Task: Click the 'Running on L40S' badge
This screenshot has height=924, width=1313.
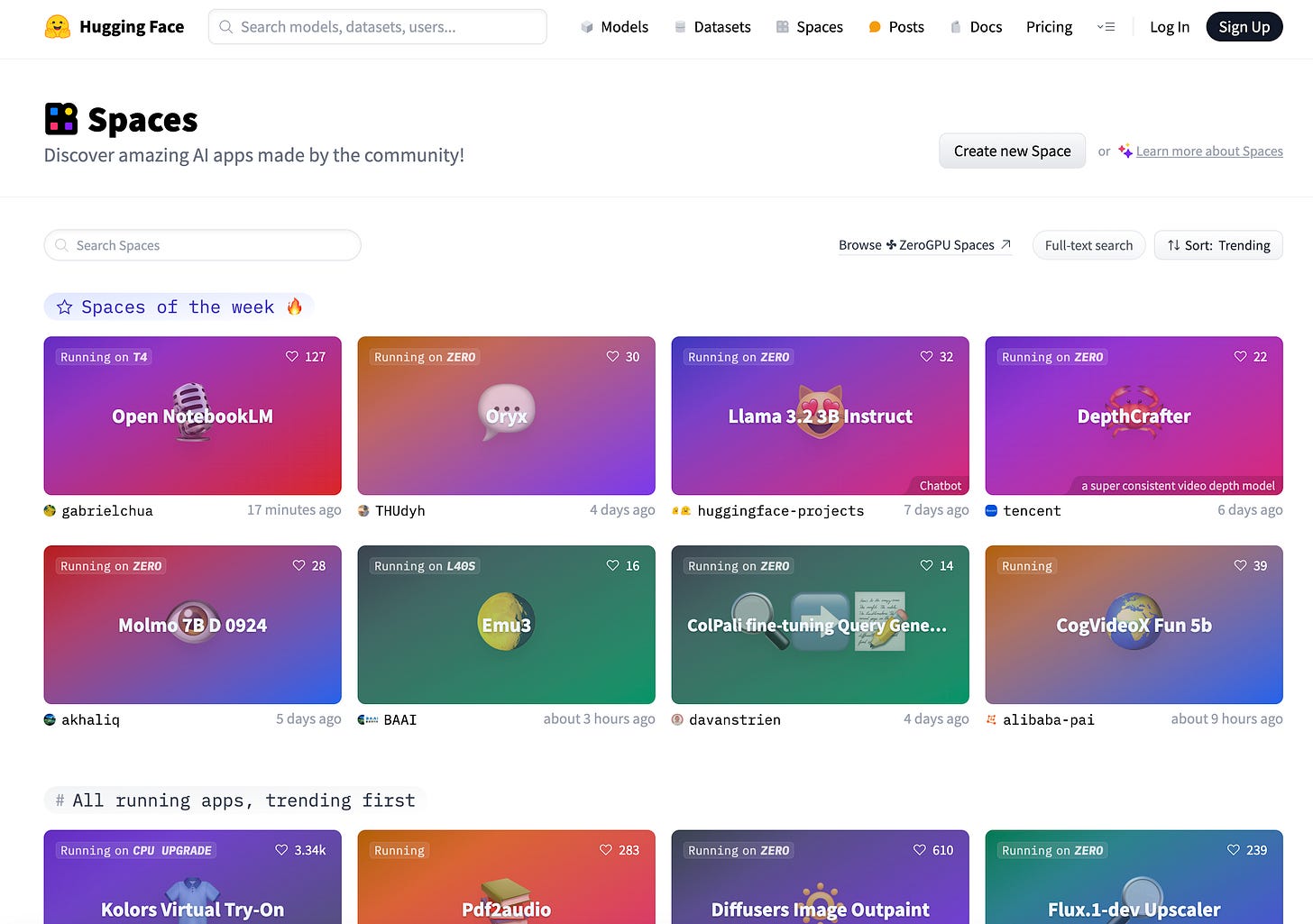Action: point(425,566)
